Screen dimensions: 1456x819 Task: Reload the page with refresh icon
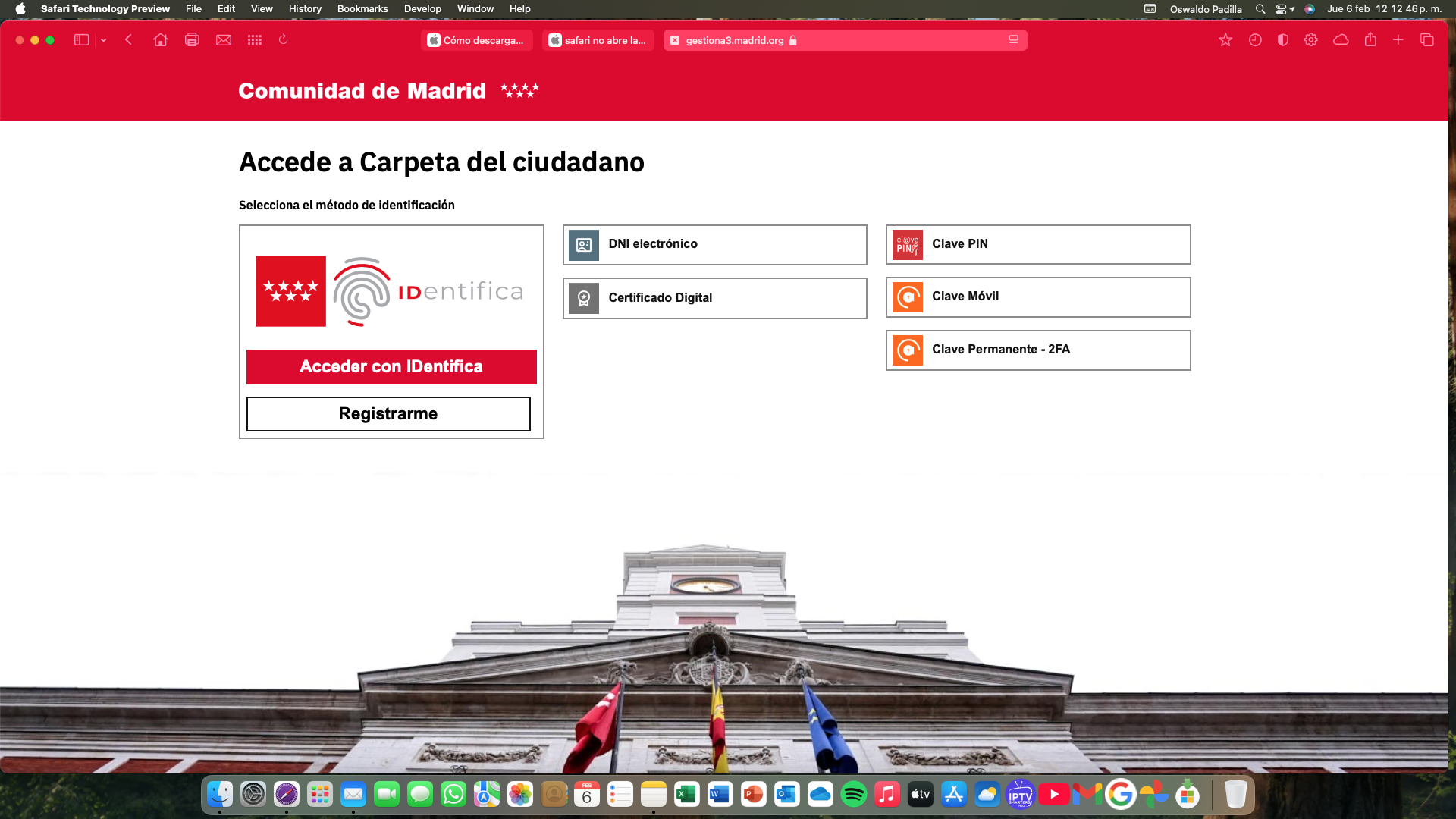tap(284, 39)
